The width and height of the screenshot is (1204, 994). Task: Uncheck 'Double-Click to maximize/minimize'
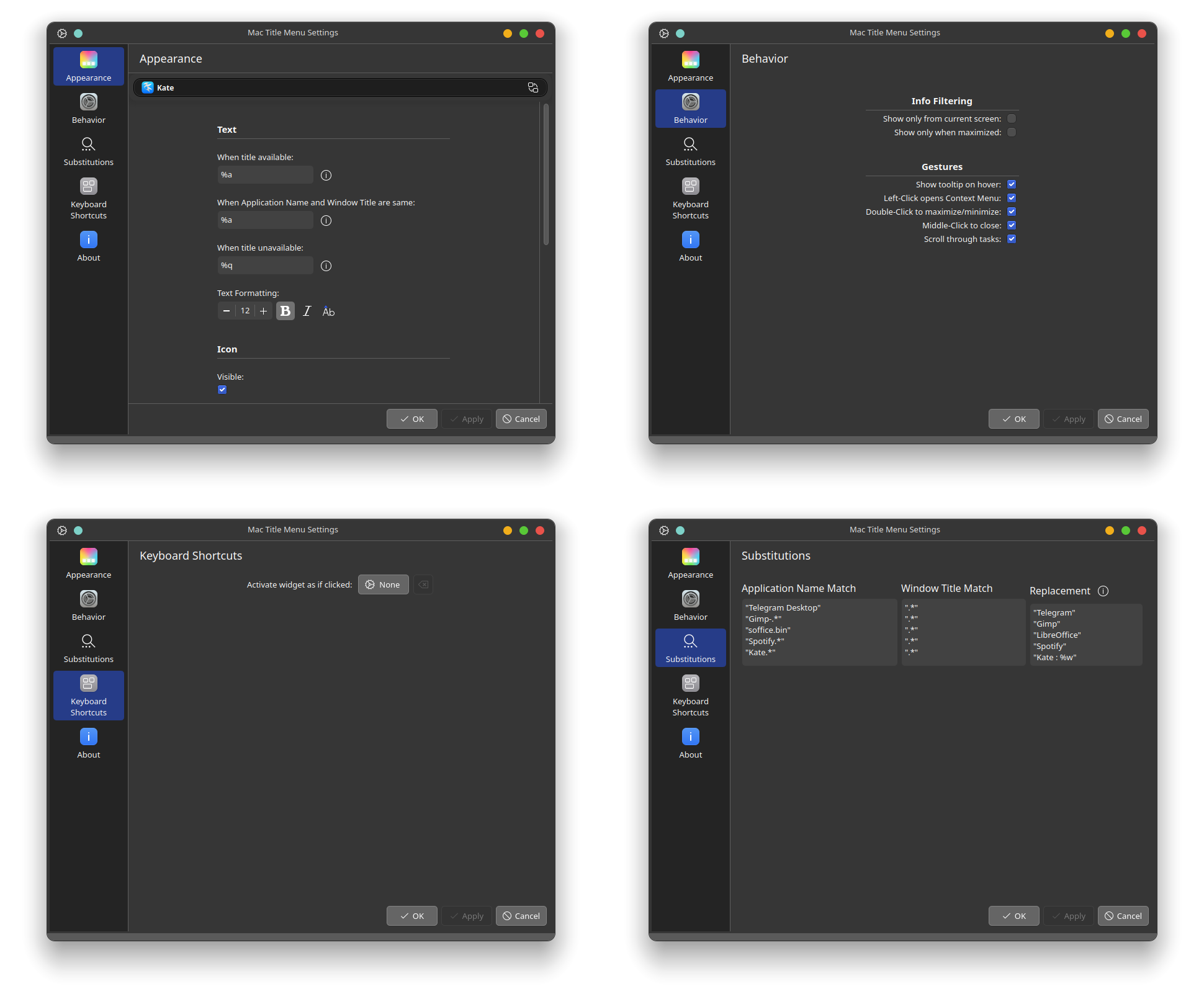click(x=1012, y=212)
